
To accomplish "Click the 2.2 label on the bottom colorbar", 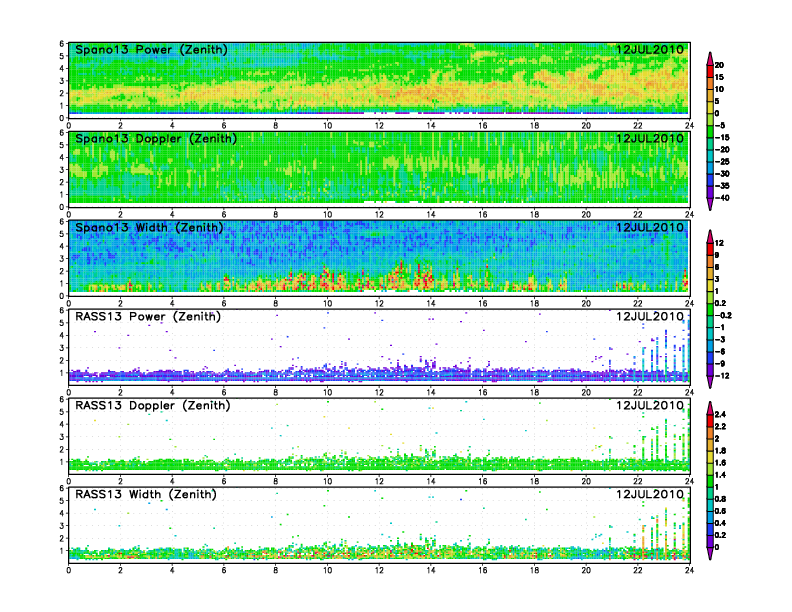I will (721, 427).
